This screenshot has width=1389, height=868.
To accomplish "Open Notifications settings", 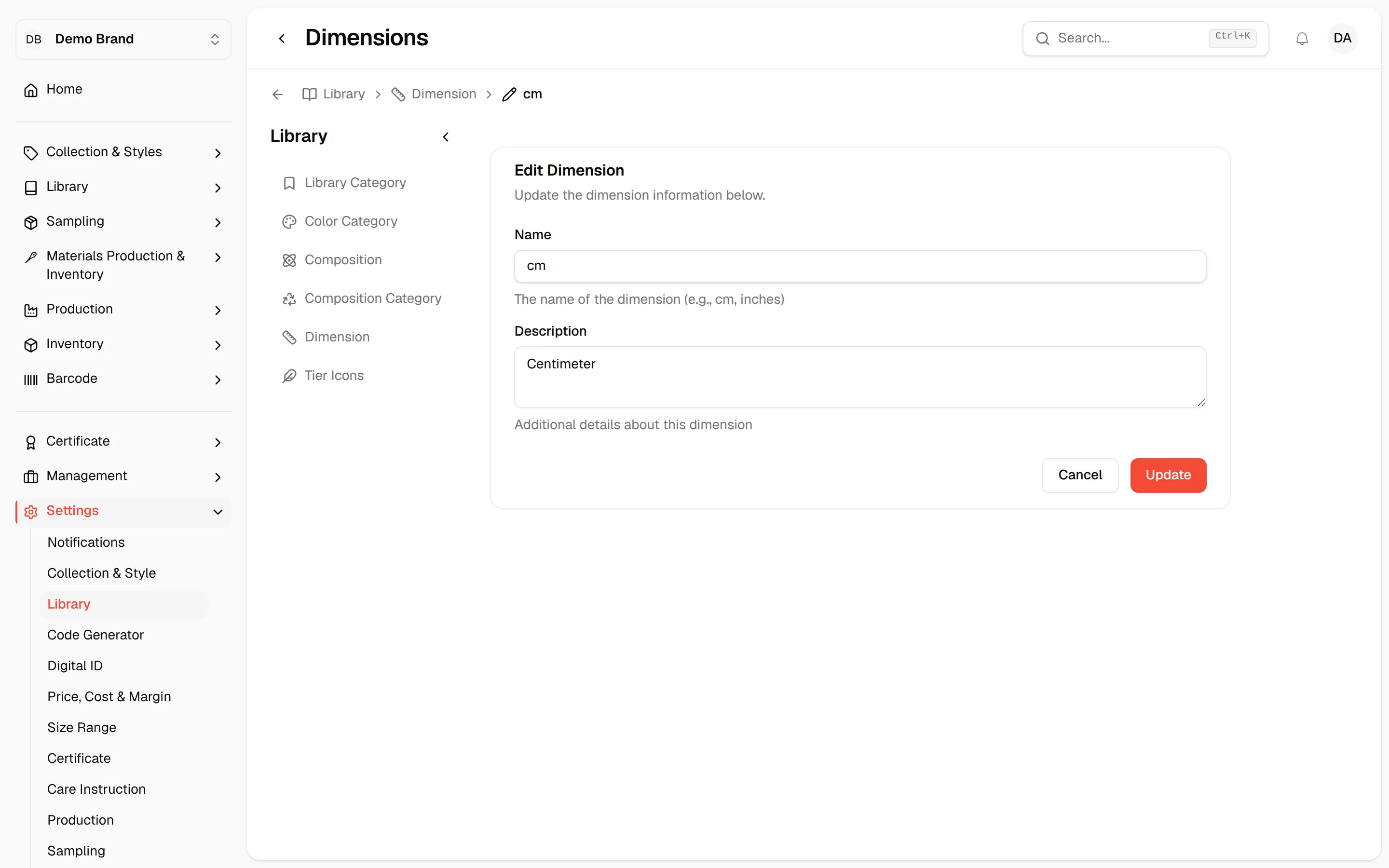I will [86, 542].
